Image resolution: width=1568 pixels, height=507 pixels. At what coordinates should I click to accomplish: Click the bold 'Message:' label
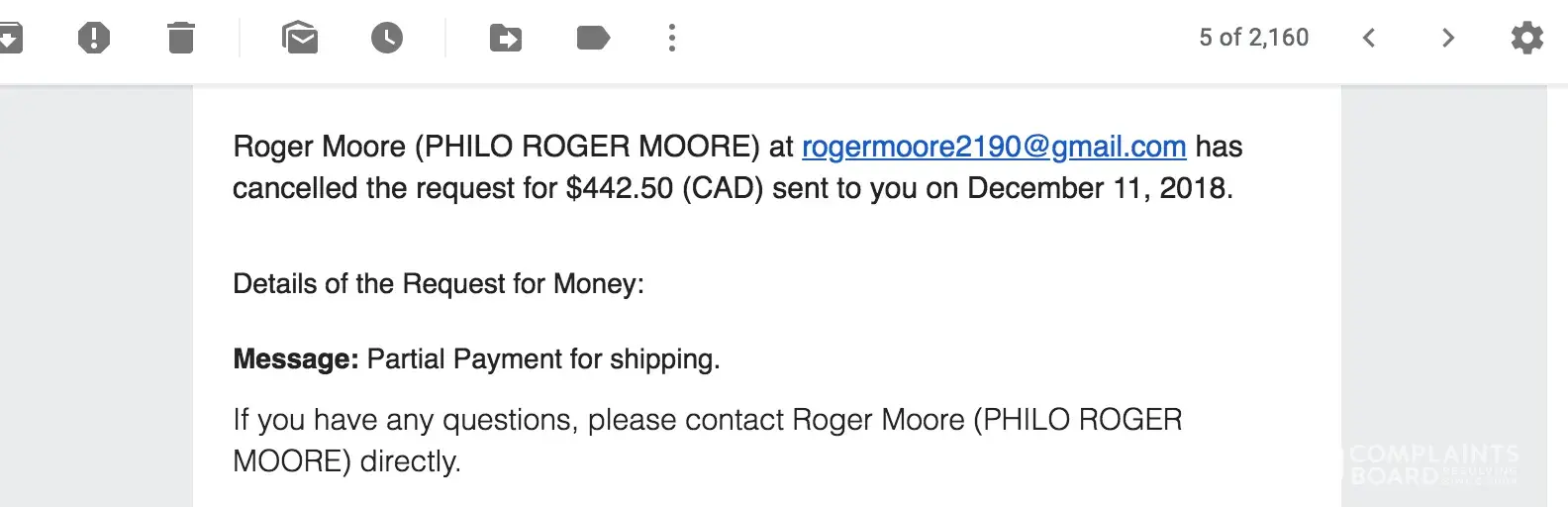295,358
